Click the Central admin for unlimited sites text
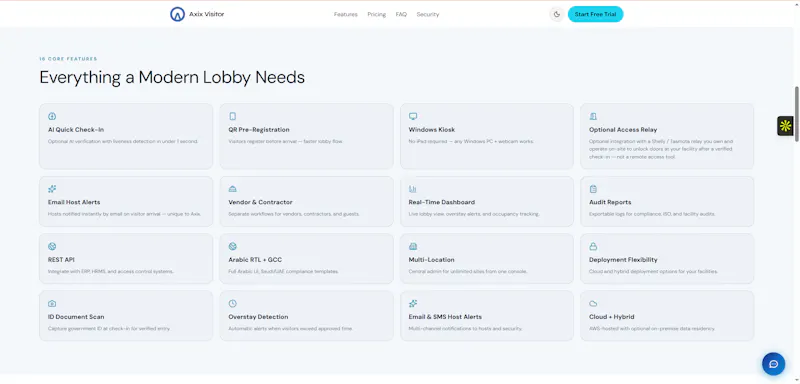 [x=468, y=272]
